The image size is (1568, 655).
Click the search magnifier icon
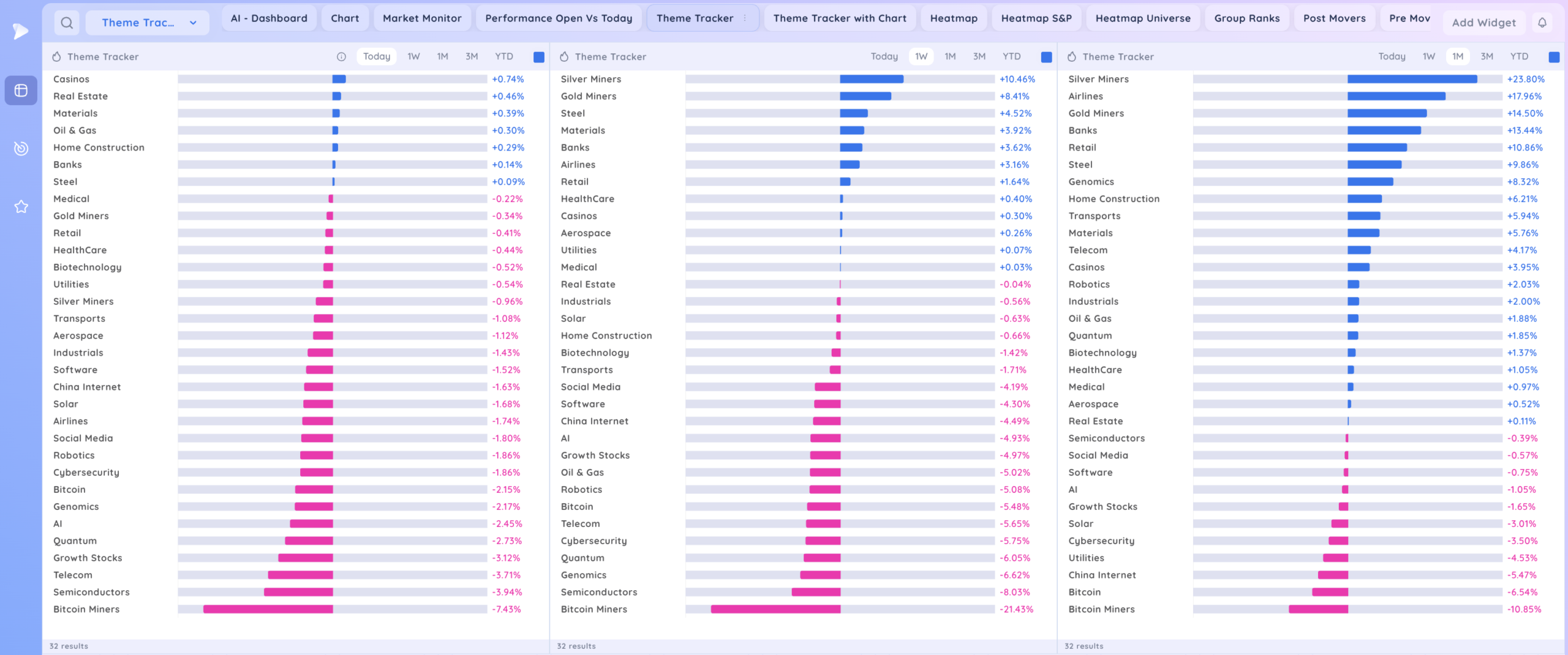click(67, 23)
